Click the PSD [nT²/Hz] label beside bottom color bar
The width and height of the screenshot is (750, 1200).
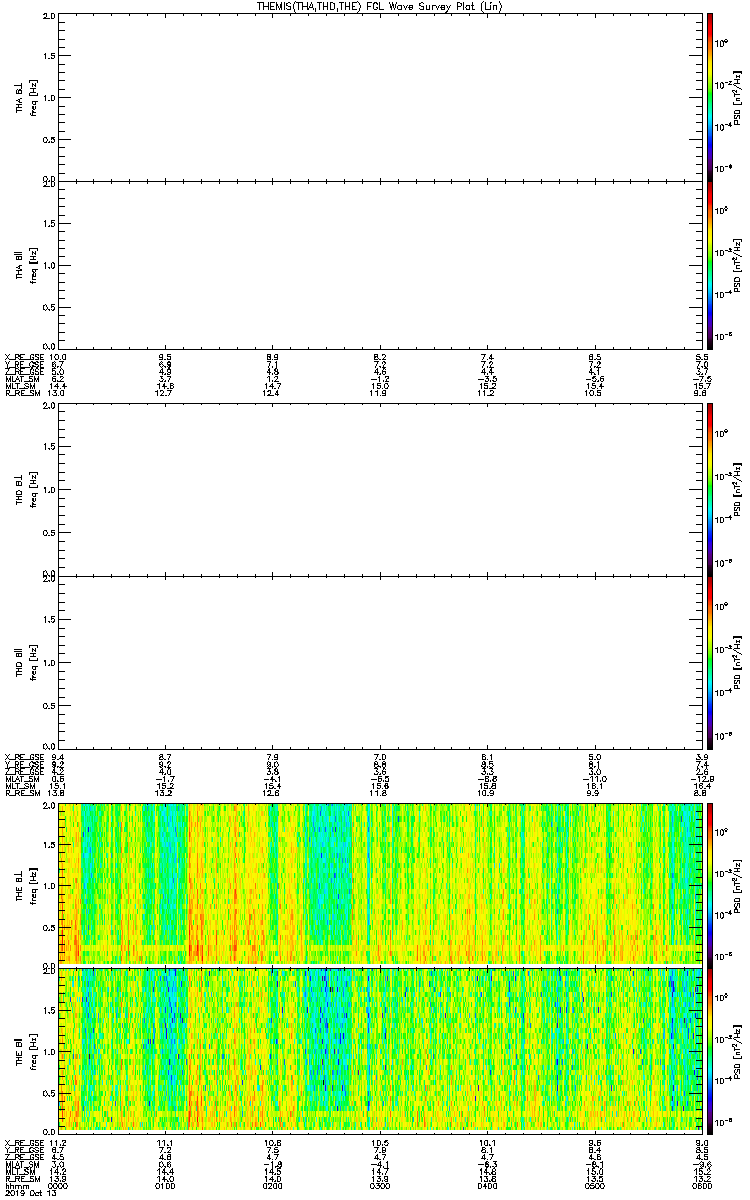tap(739, 1050)
